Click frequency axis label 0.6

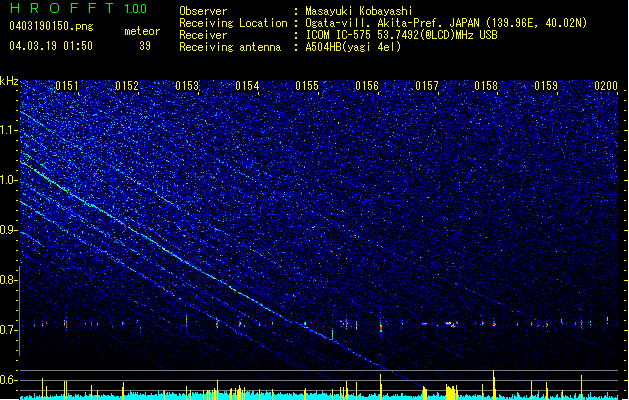tap(8, 380)
